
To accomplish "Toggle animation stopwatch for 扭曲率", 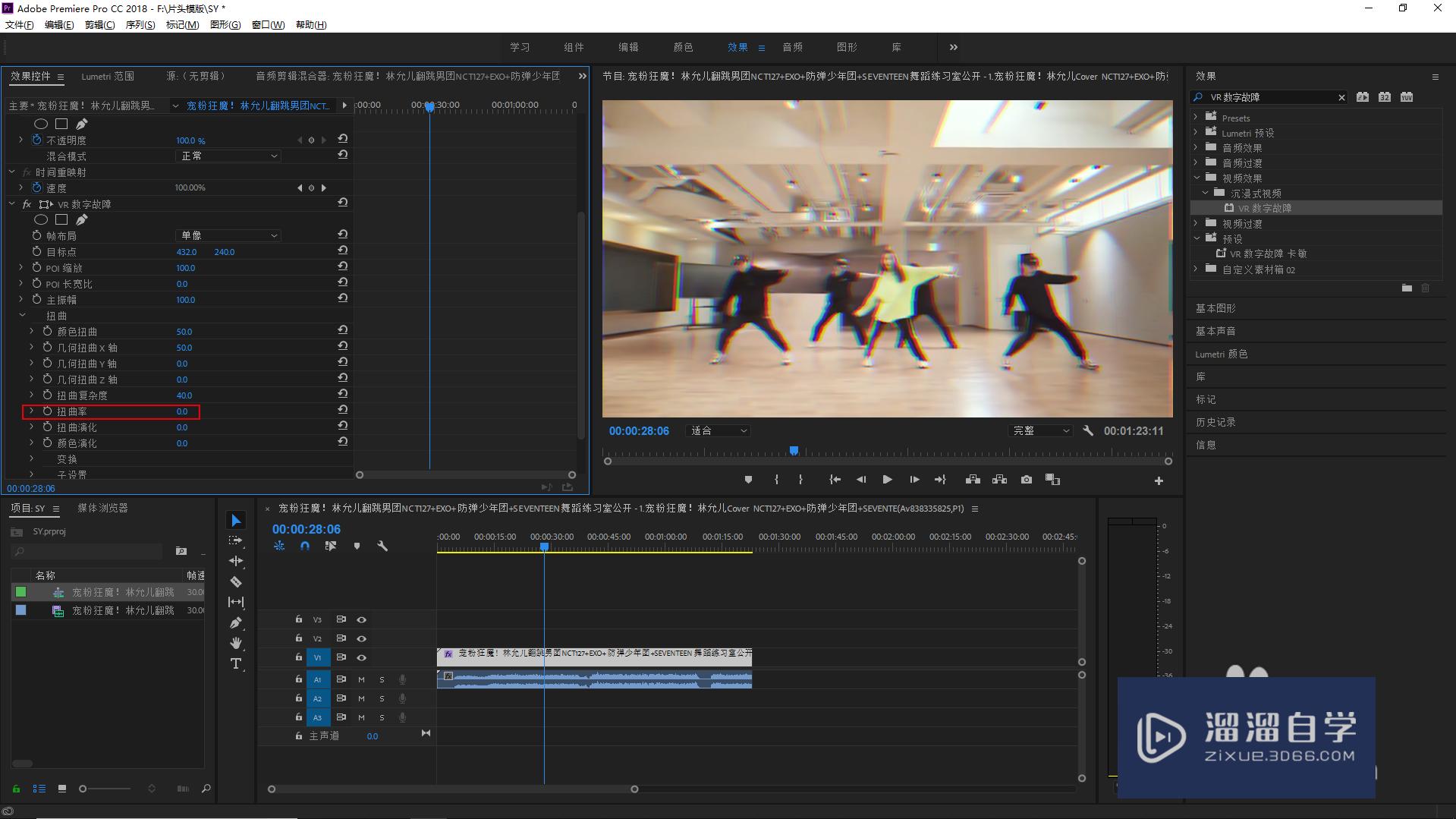I will 47,411.
